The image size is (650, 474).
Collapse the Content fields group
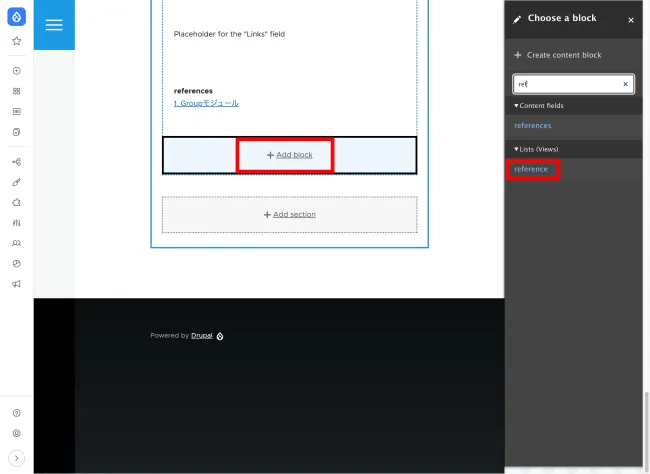(x=539, y=105)
